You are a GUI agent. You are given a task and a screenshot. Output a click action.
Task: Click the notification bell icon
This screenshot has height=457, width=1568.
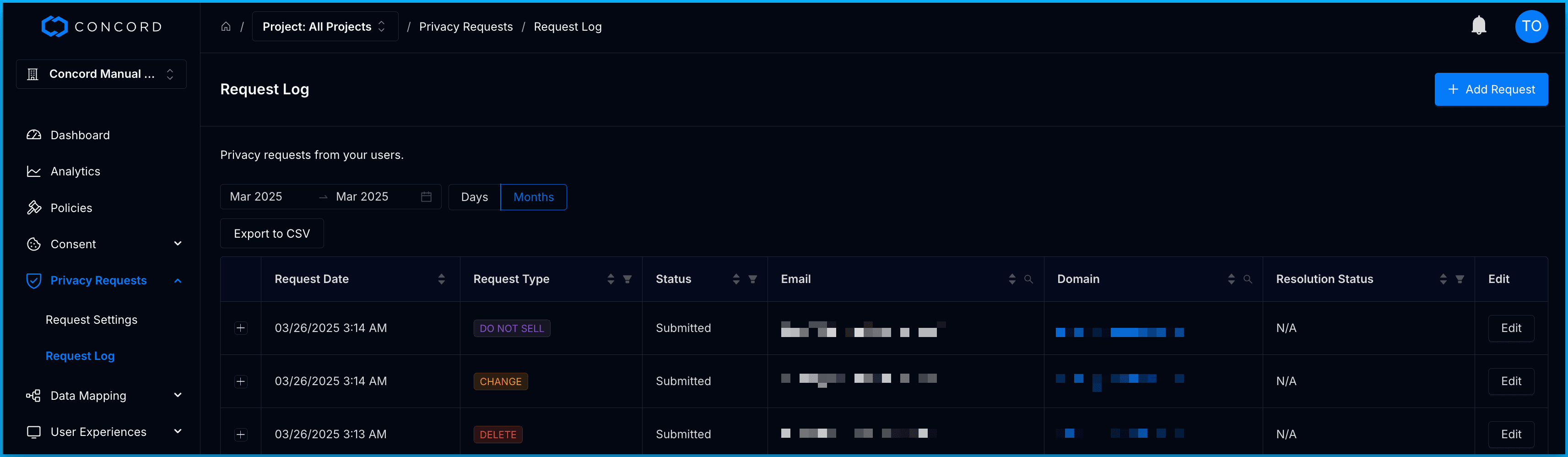(1478, 26)
